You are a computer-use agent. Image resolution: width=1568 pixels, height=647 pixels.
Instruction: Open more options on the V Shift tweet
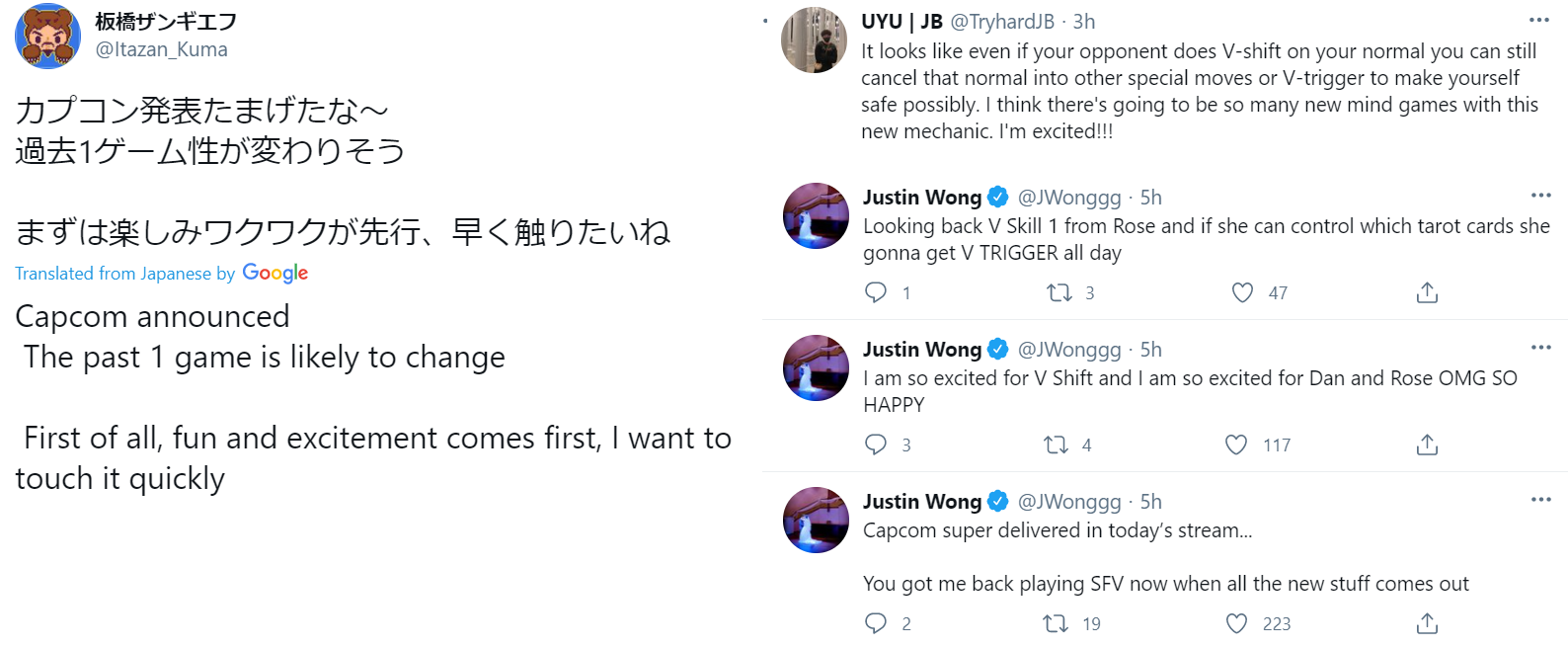tap(1539, 347)
